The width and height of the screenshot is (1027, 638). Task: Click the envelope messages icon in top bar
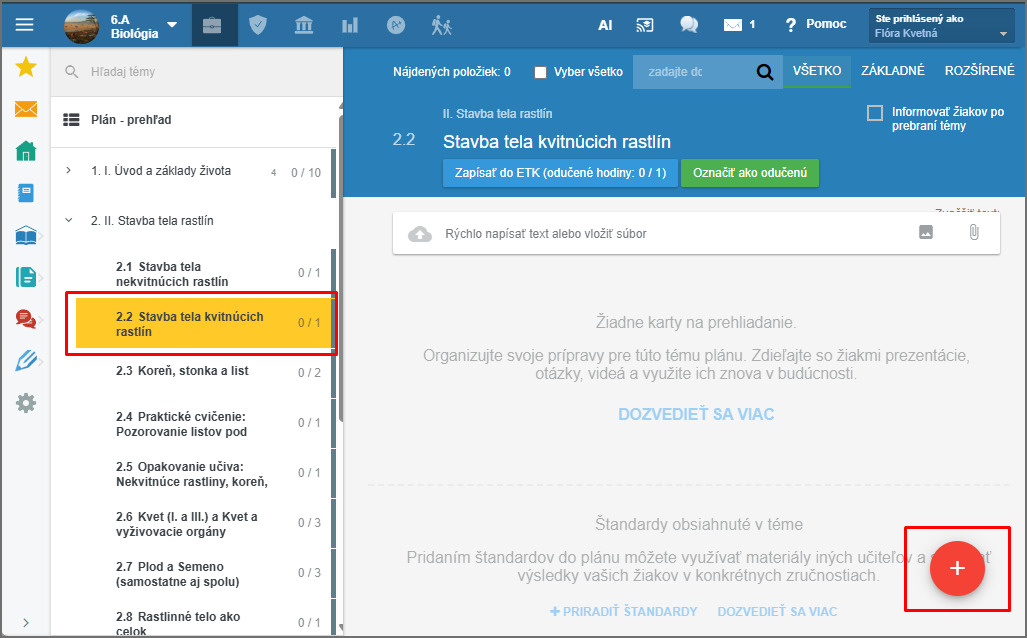(x=733, y=25)
